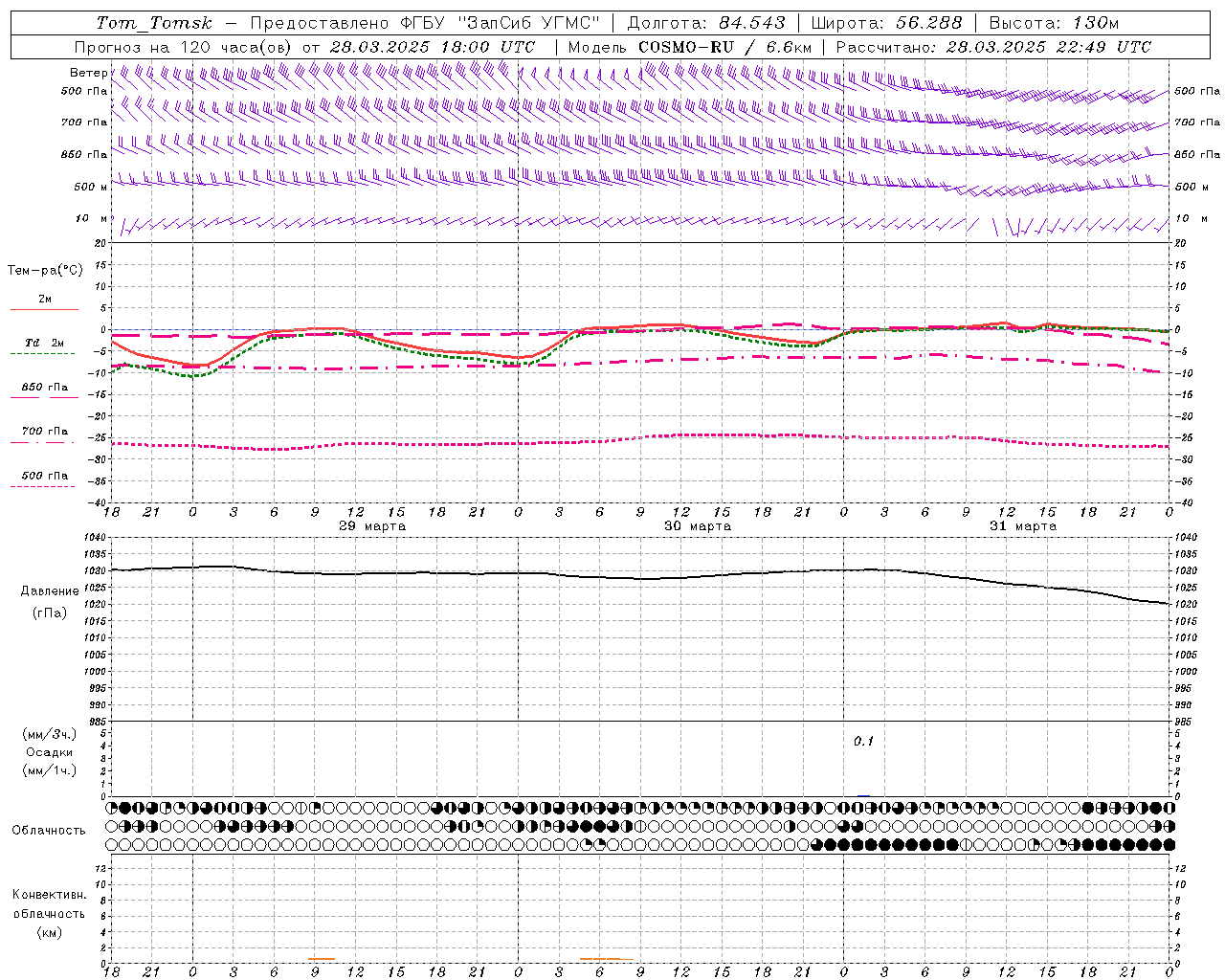
Task: Click the Долгота: 84.543 field
Action: click(706, 23)
